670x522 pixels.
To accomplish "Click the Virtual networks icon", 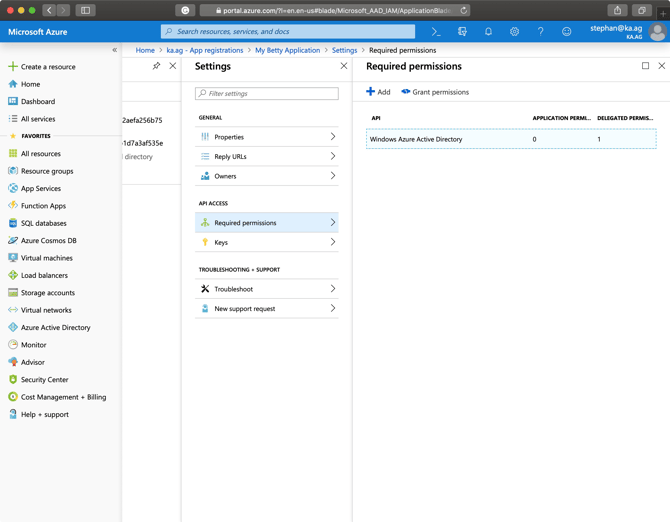I will pyautogui.click(x=13, y=310).
